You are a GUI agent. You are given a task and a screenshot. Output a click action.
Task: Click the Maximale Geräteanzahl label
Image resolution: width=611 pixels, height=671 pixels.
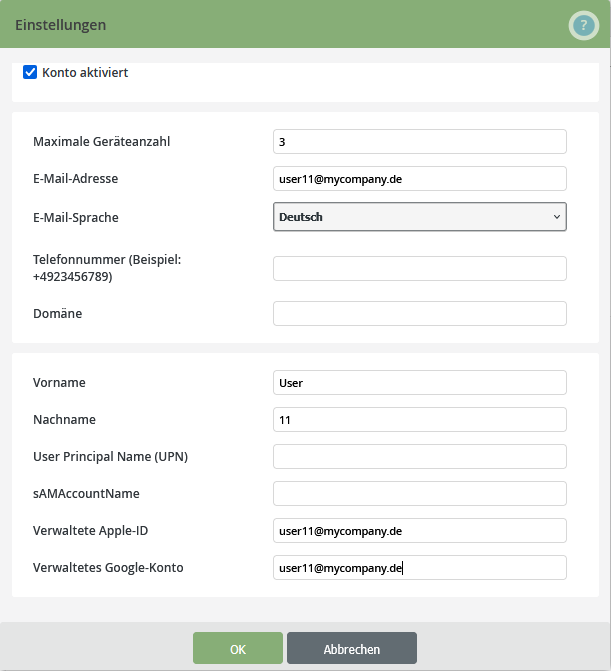coord(102,142)
